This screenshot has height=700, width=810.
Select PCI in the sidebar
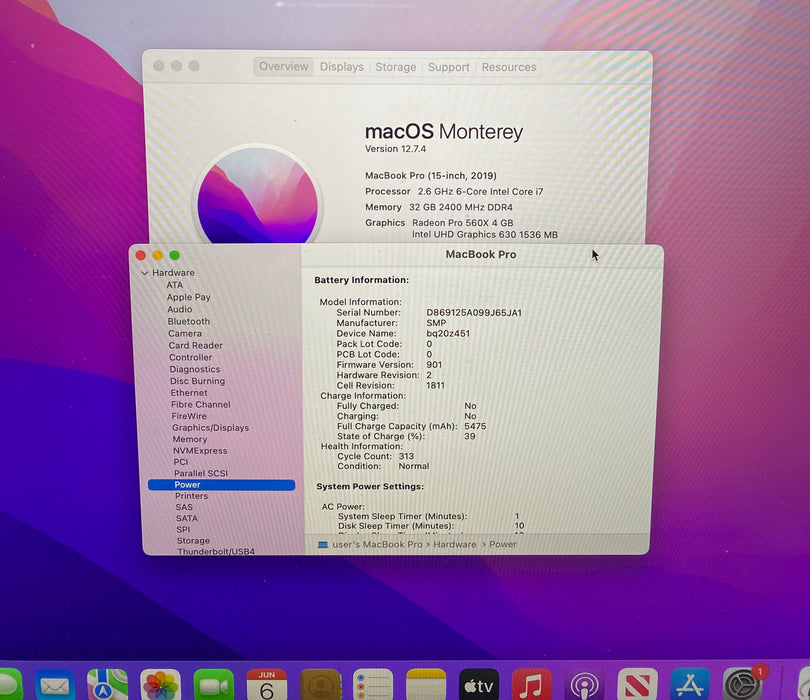point(181,462)
